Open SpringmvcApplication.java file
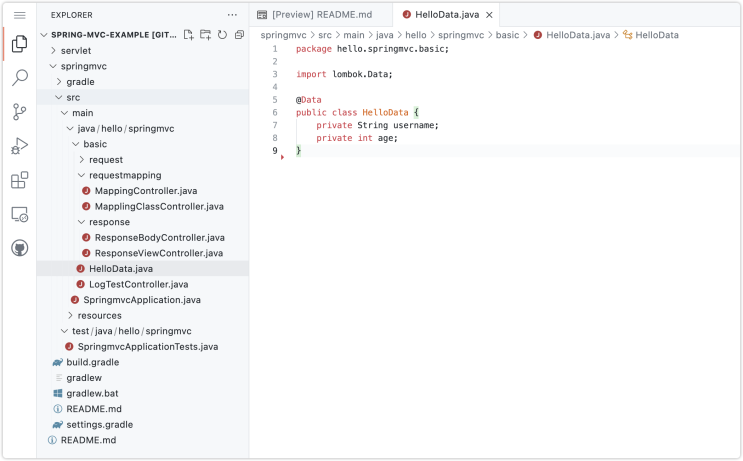This screenshot has width=743, height=461. point(142,300)
